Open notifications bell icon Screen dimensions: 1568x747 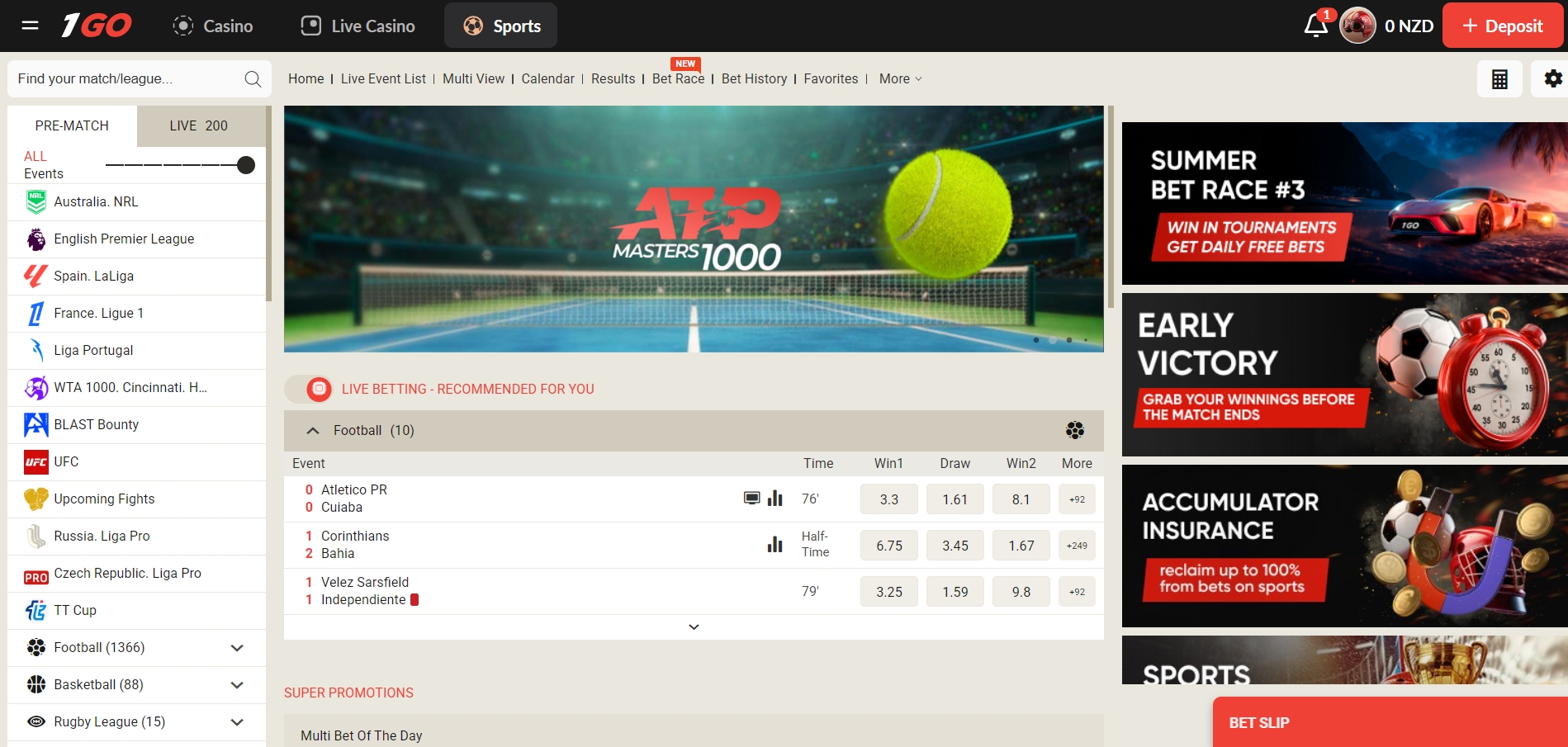1316,26
